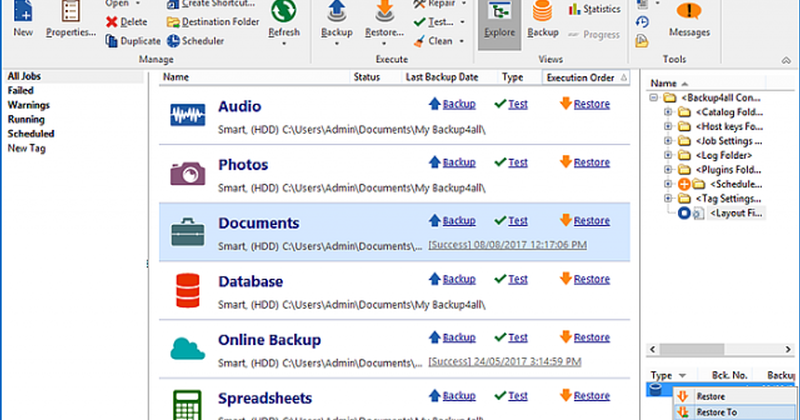This screenshot has width=800, height=420.
Task: Open the Messages tool
Action: click(689, 19)
